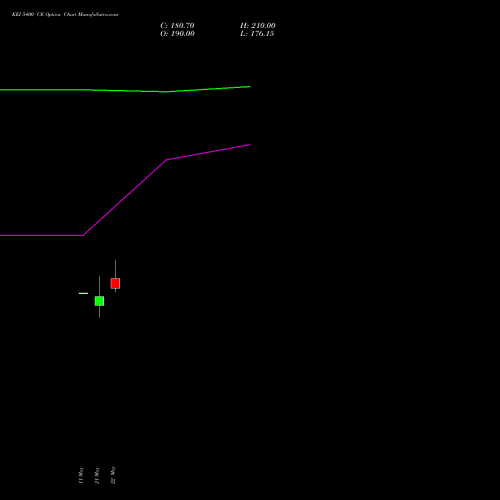This screenshot has height=500, width=500.
Task: Click the 'L: 176.15' low value
Action: pyautogui.click(x=257, y=34)
